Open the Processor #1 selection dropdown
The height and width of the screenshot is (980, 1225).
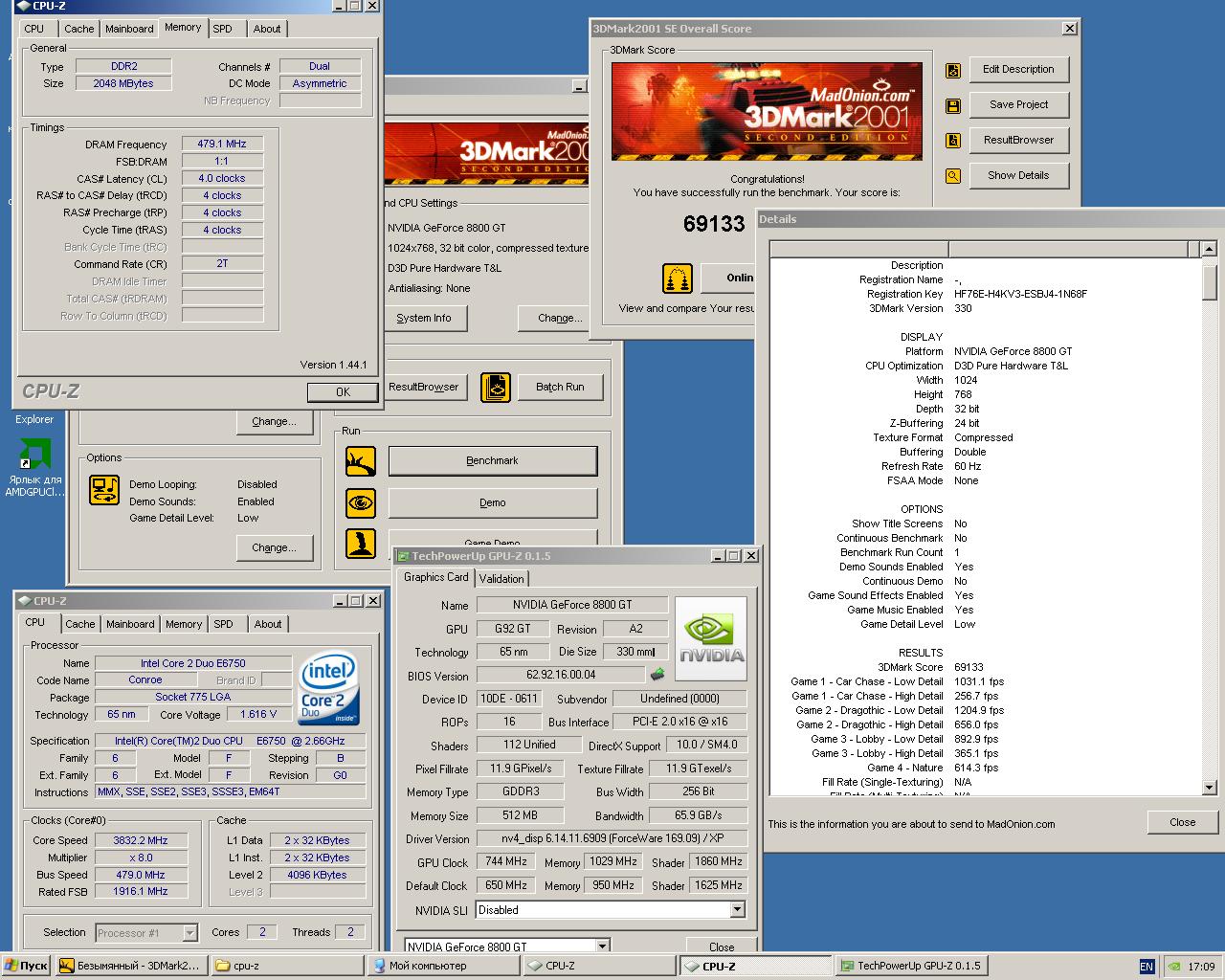pyautogui.click(x=189, y=932)
